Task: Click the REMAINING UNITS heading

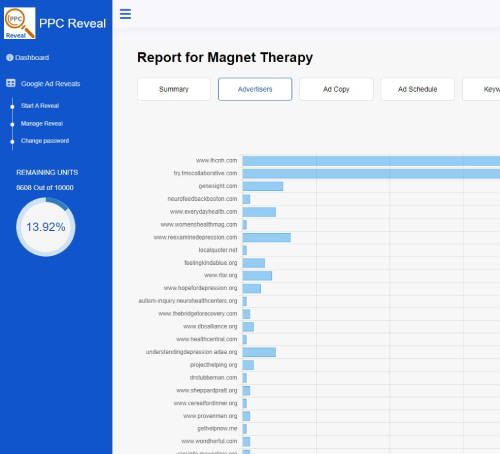Action: pyautogui.click(x=47, y=172)
